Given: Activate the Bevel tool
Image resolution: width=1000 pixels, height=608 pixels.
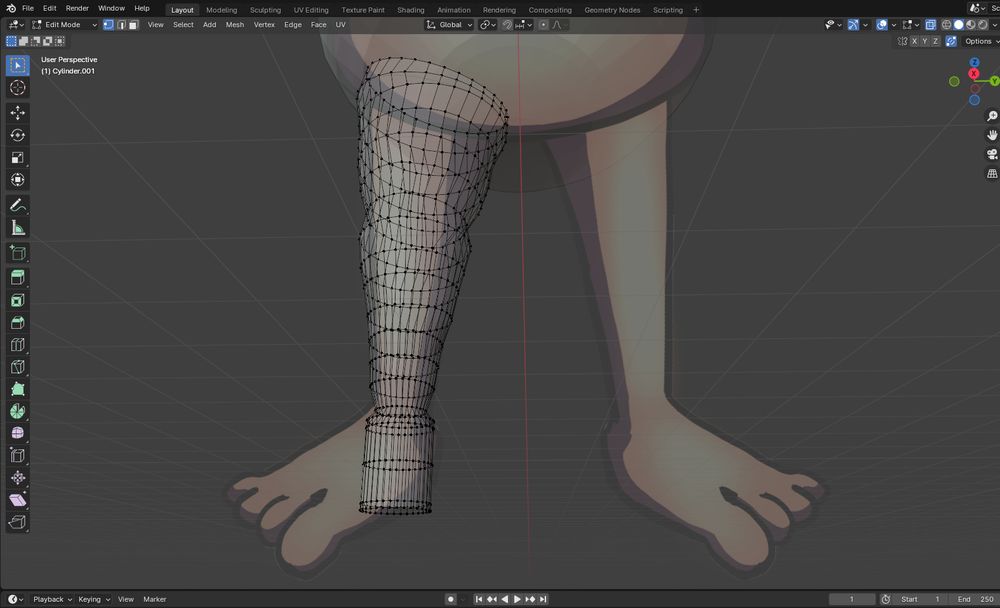Looking at the screenshot, I should point(18,322).
